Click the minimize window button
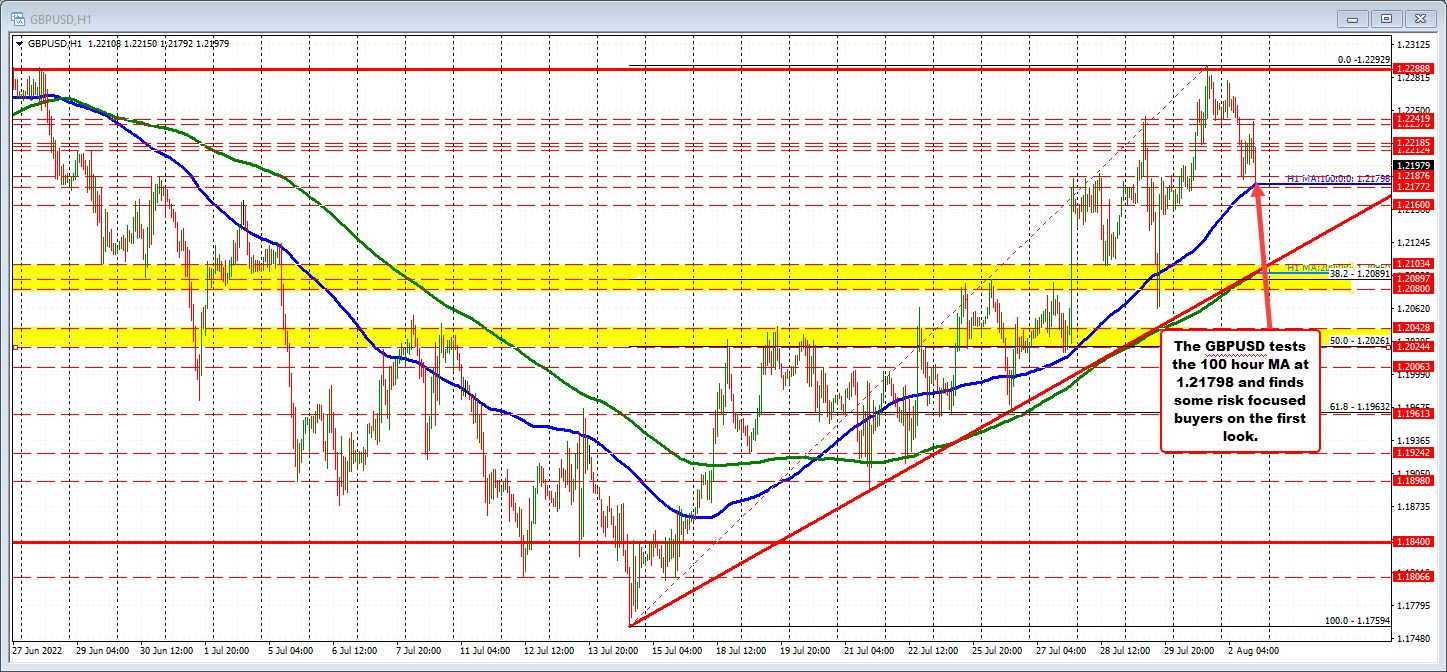The image size is (1447, 672). 1352,18
